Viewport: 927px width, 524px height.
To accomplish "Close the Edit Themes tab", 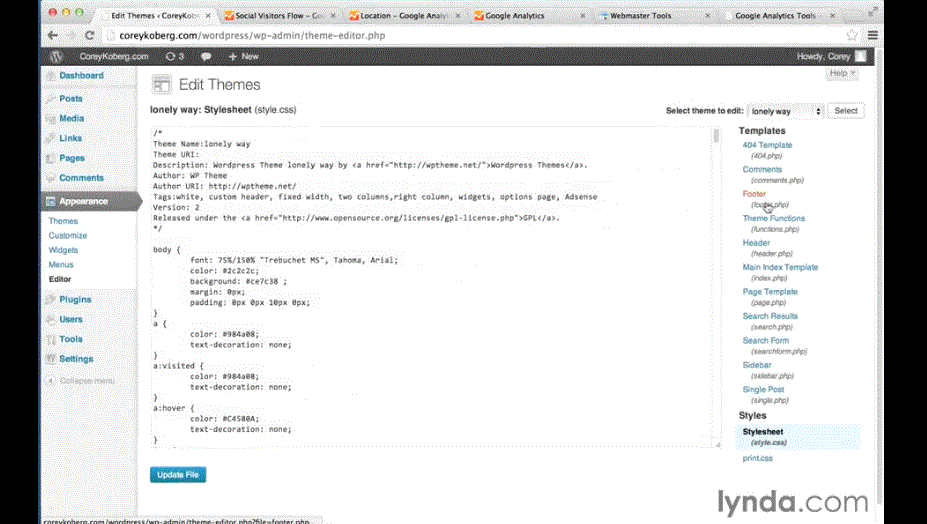I will point(208,16).
